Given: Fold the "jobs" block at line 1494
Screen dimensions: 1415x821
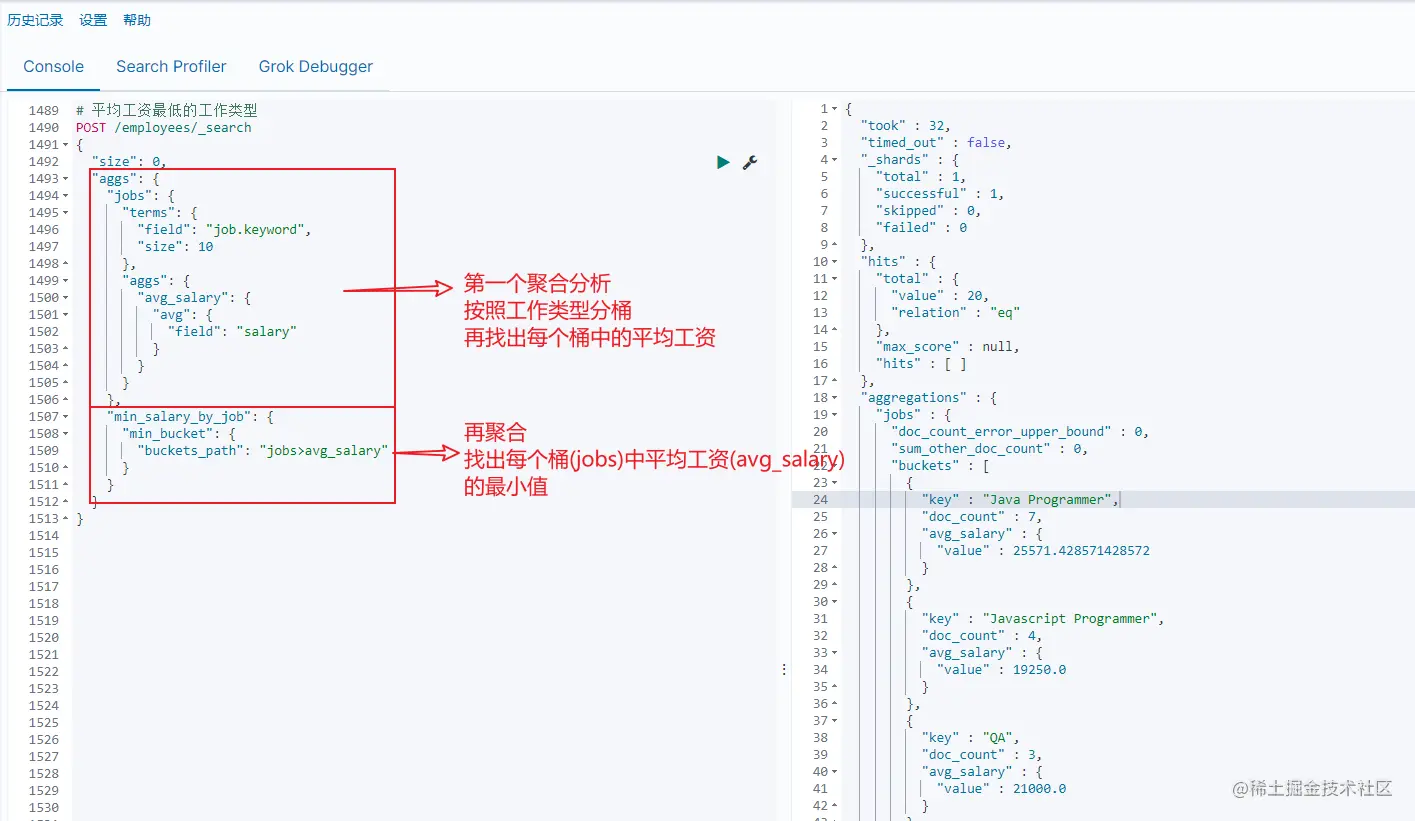Looking at the screenshot, I should click(66, 196).
